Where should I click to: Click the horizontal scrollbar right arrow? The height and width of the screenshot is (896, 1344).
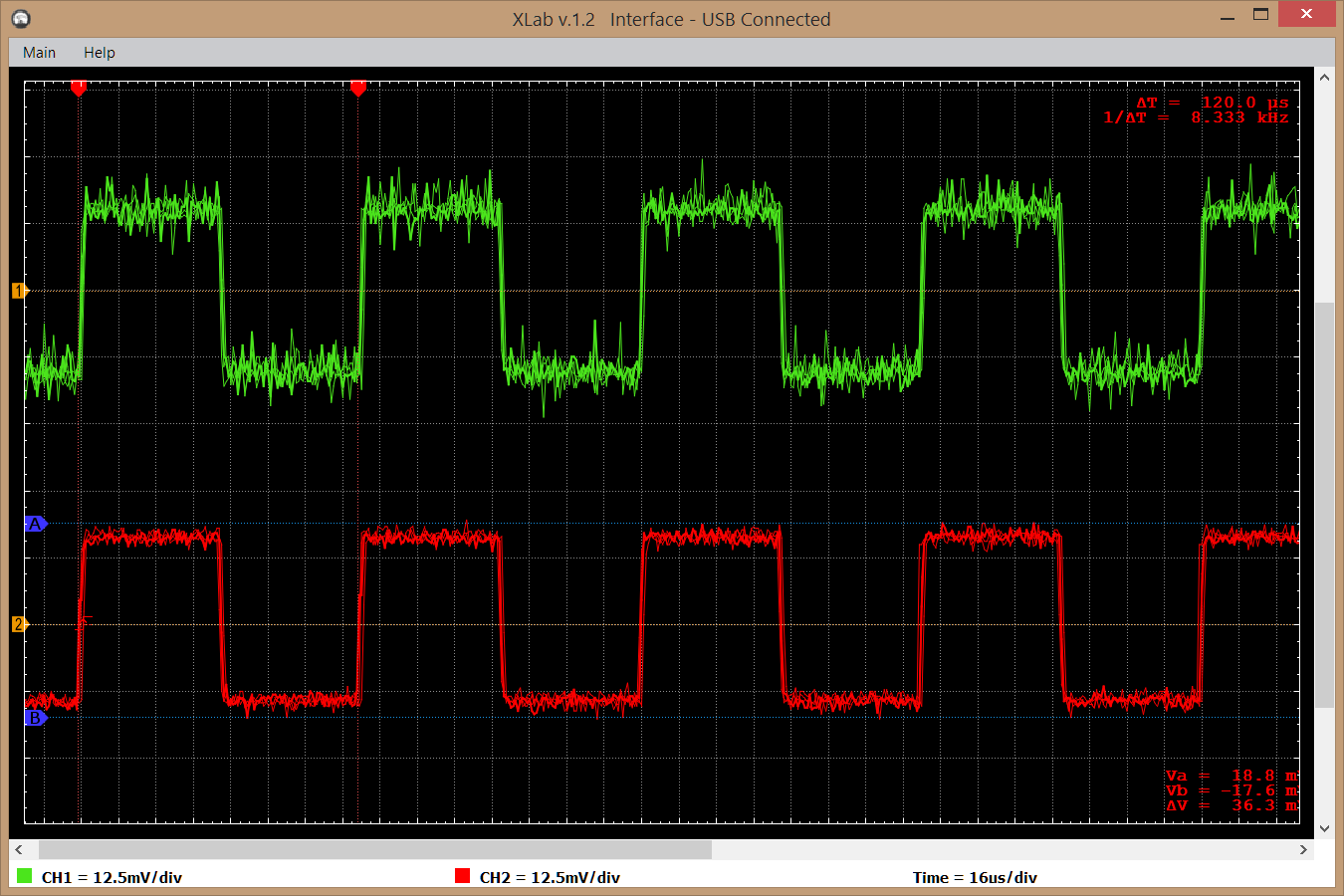click(1303, 849)
